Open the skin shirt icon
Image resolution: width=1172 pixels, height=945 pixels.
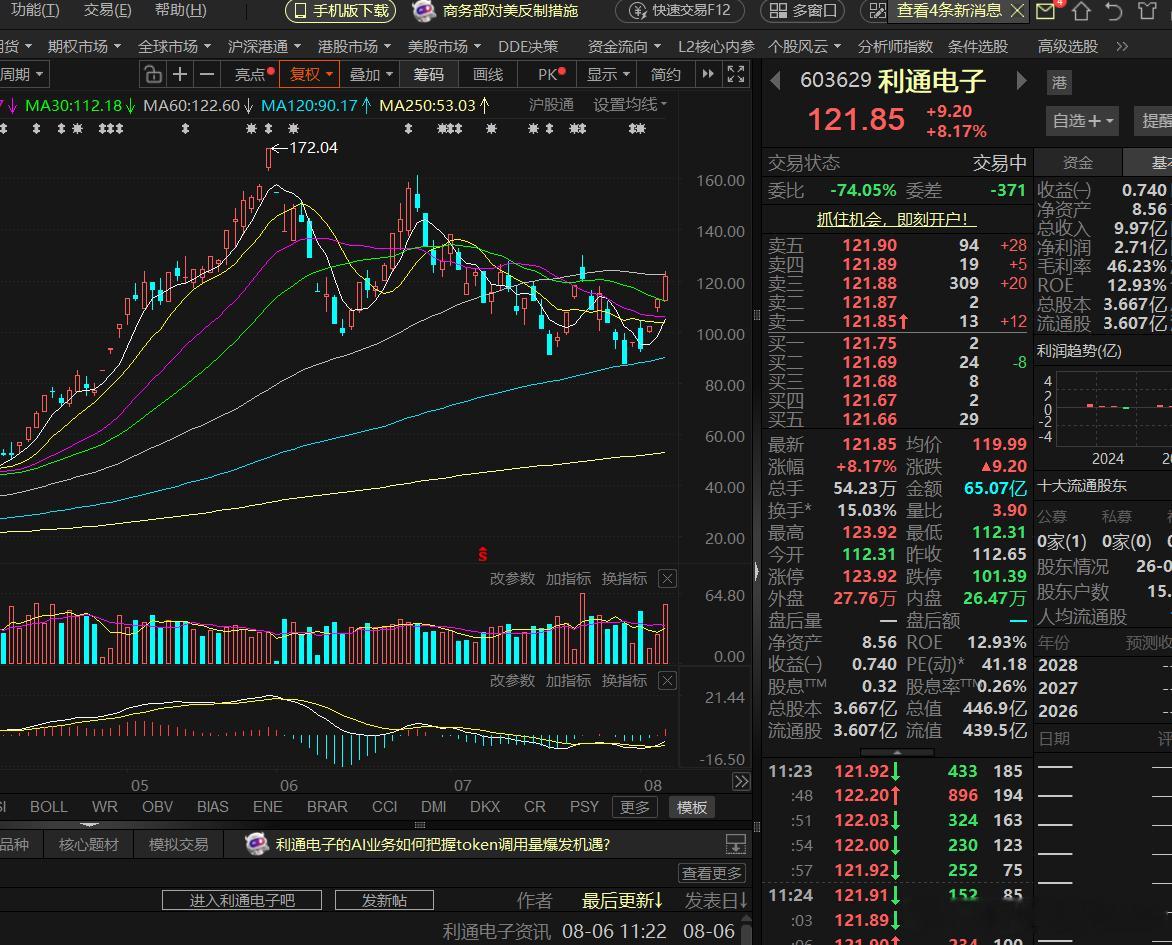tap(1147, 10)
